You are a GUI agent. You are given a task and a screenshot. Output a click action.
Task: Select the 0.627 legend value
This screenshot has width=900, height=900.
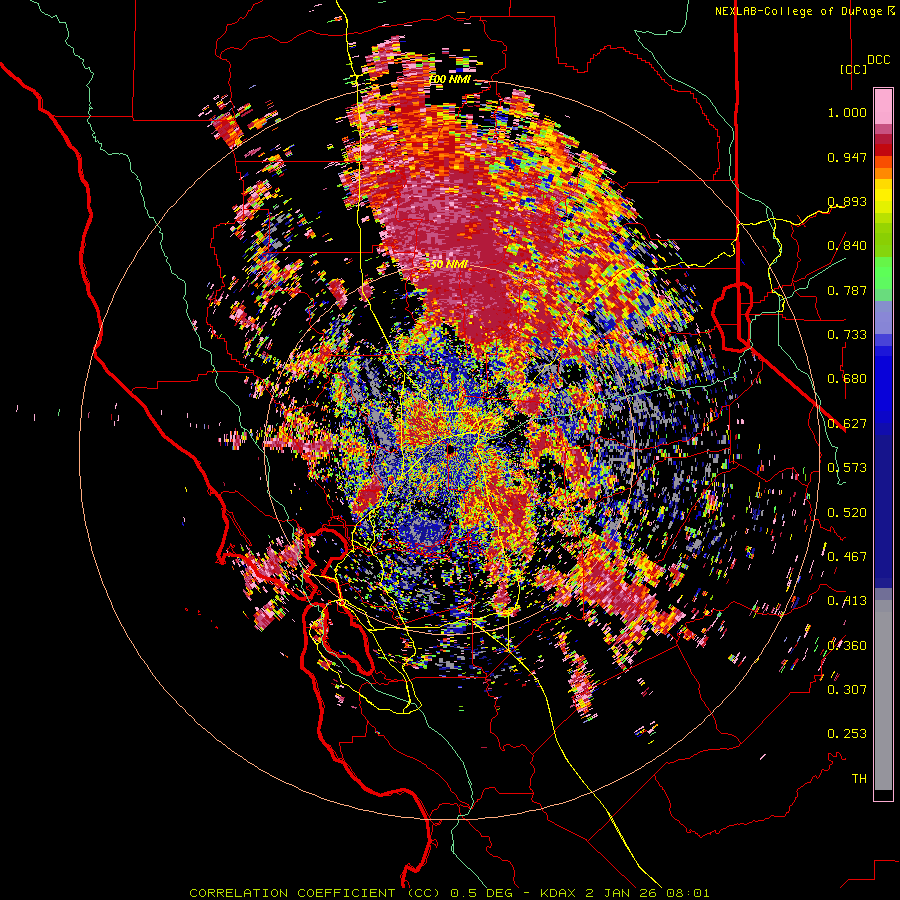coord(847,424)
